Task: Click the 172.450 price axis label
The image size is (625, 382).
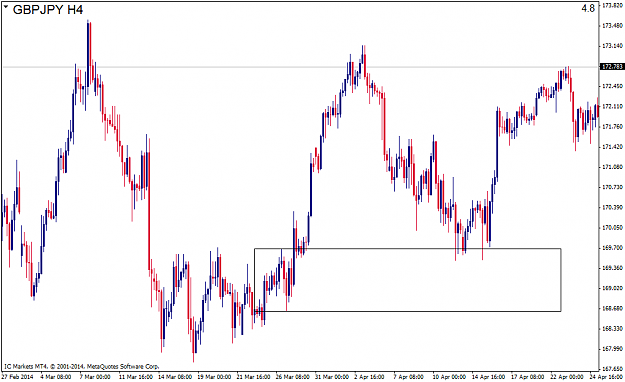Action: coord(613,86)
